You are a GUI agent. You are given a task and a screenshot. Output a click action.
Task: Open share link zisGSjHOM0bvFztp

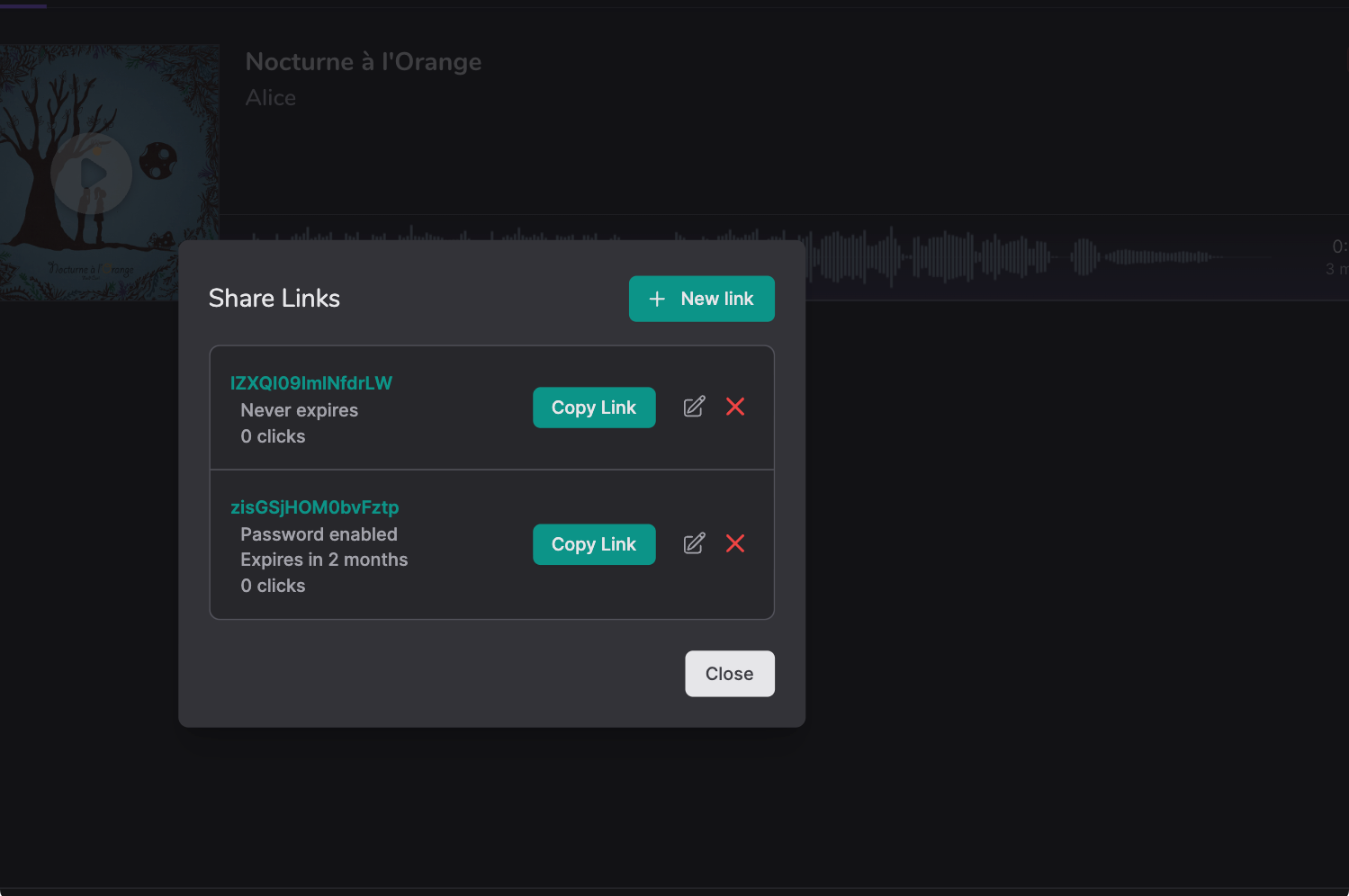[314, 506]
